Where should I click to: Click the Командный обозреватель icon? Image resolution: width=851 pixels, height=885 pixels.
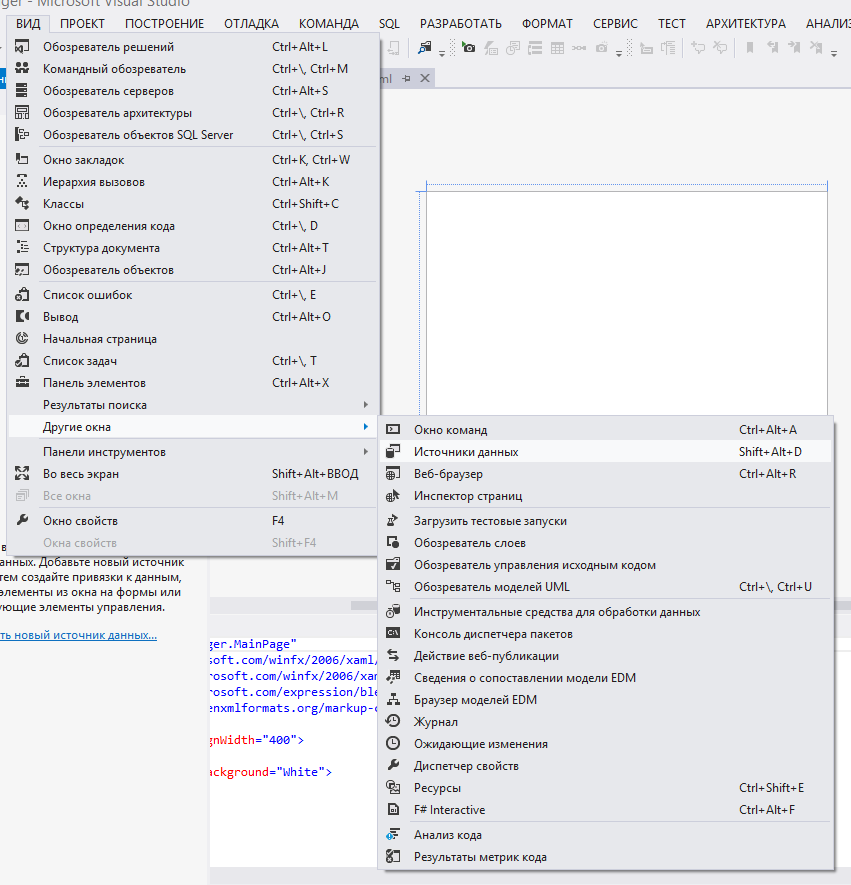[x=22, y=69]
